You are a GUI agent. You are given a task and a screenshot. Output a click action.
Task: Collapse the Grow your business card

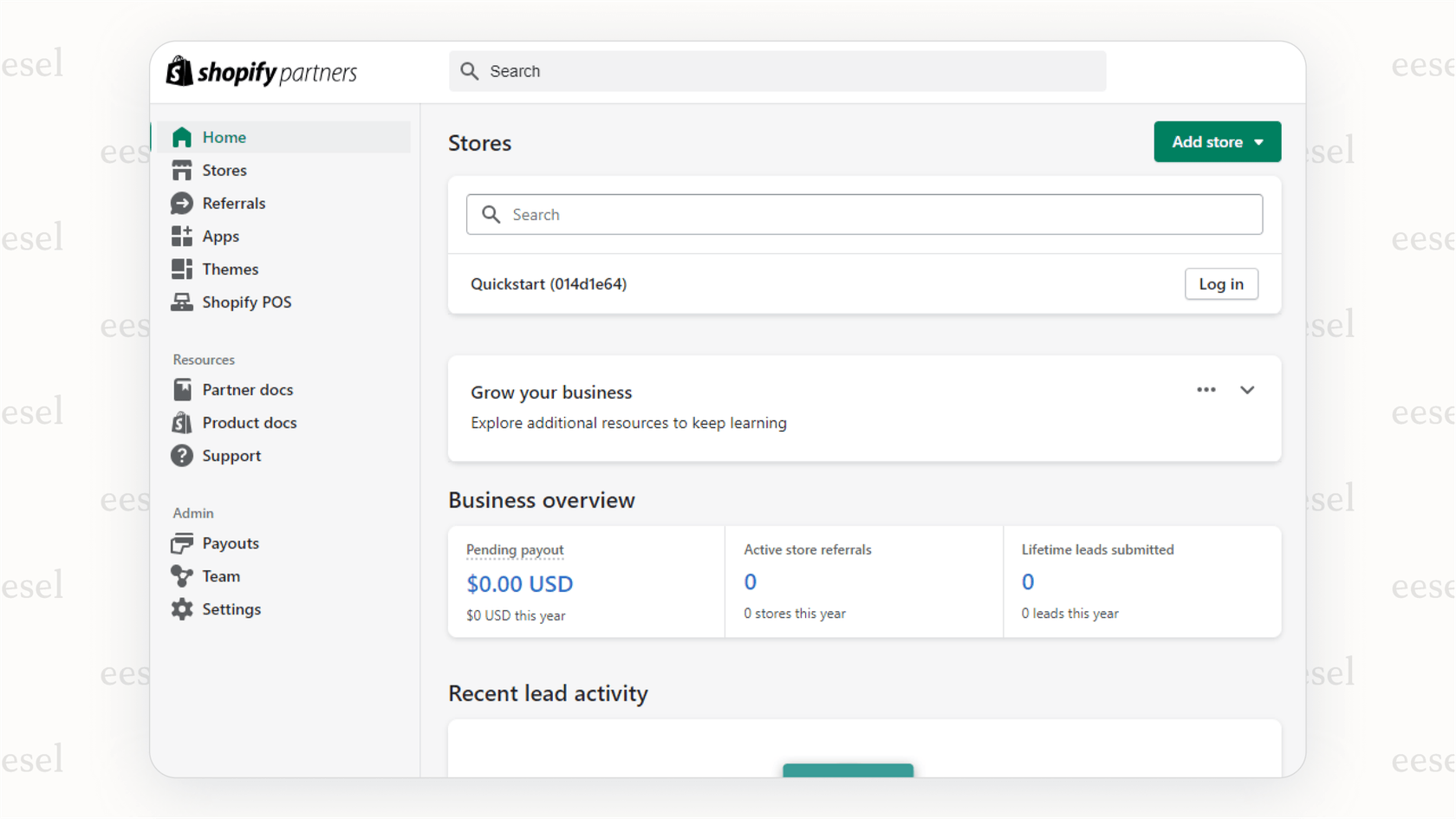point(1247,389)
